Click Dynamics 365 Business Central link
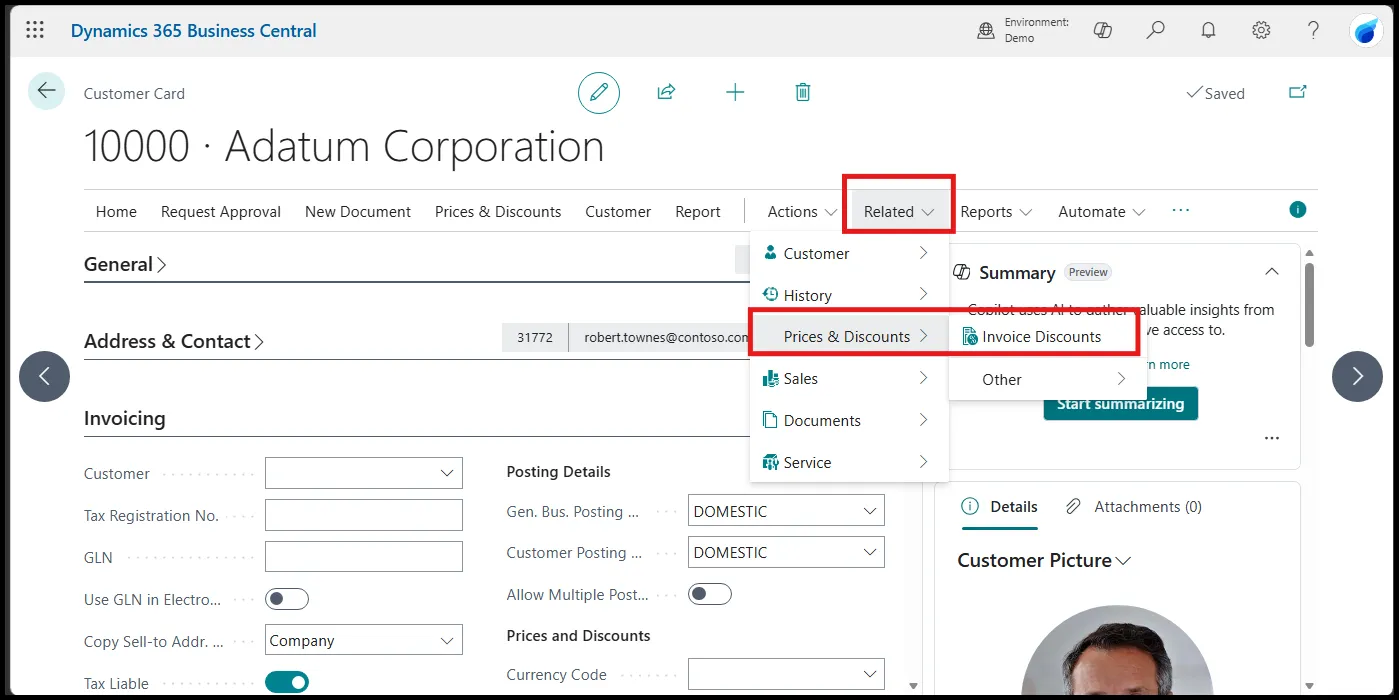This screenshot has height=700, width=1399. pyautogui.click(x=194, y=31)
